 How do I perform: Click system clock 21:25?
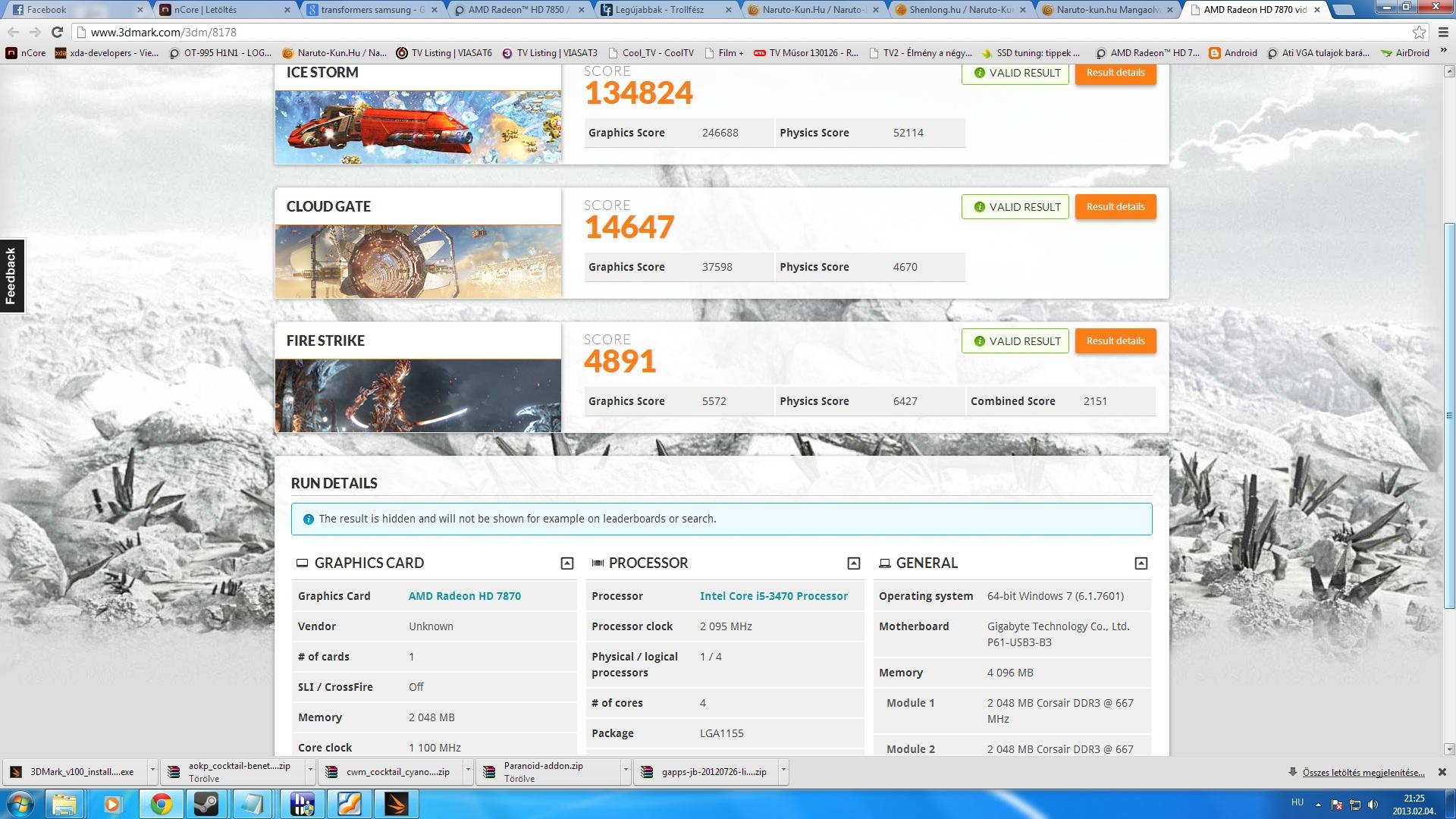tap(1414, 799)
